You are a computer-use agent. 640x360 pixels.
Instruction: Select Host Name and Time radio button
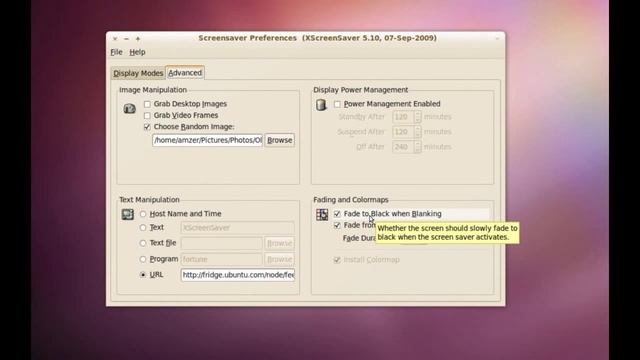[x=143, y=214]
